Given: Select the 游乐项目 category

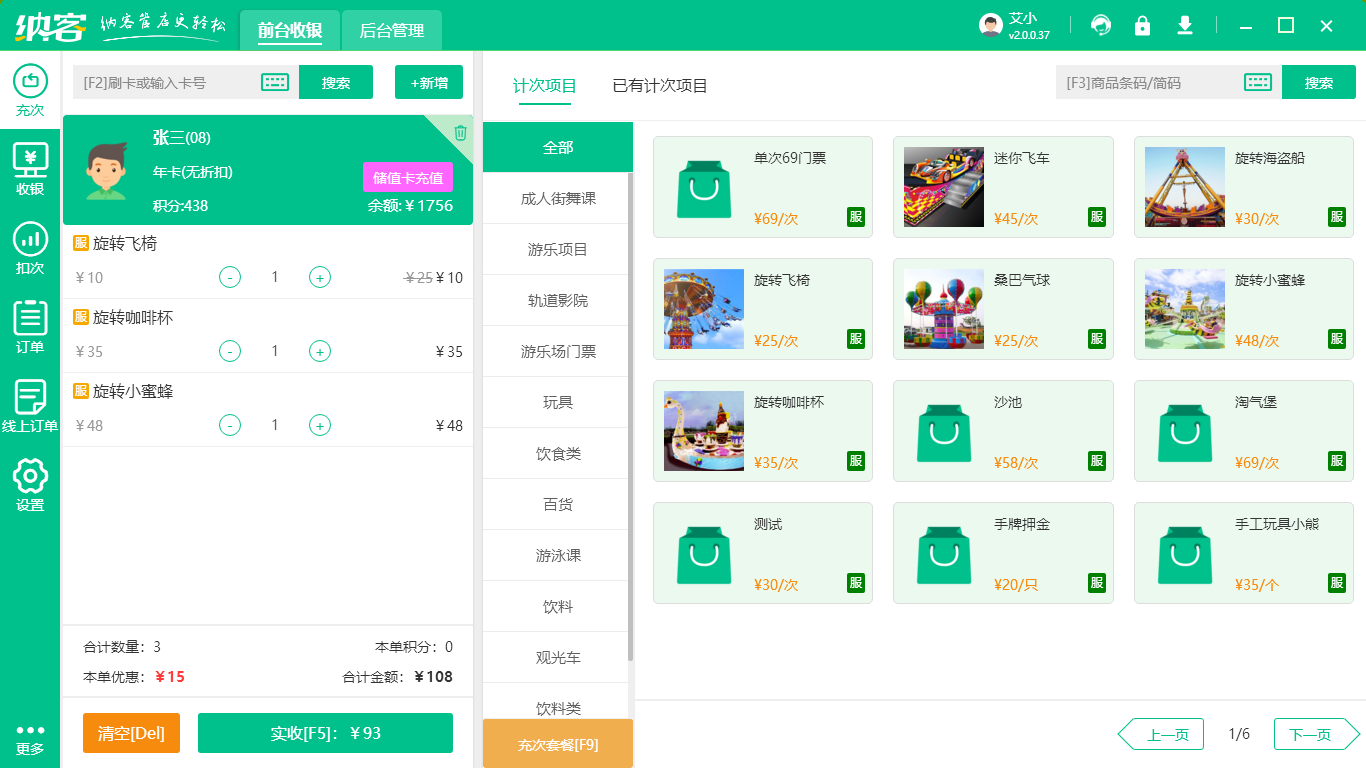Looking at the screenshot, I should [x=557, y=248].
